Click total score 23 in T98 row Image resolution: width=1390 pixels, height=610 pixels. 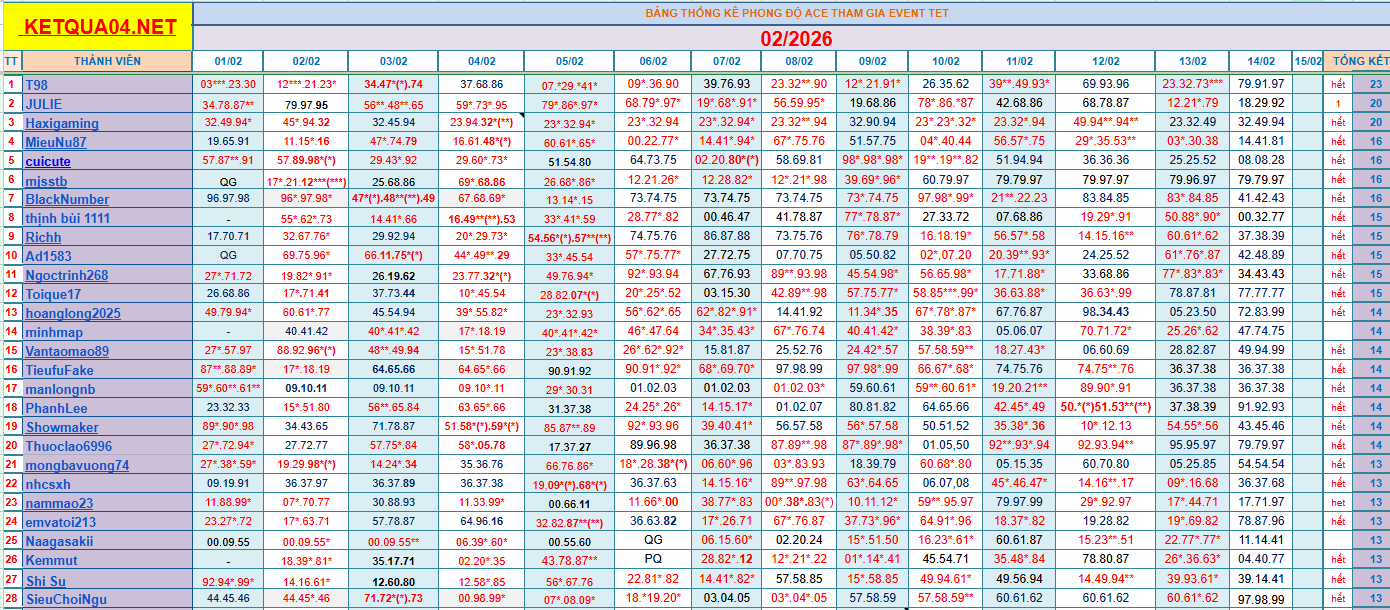pyautogui.click(x=1376, y=85)
